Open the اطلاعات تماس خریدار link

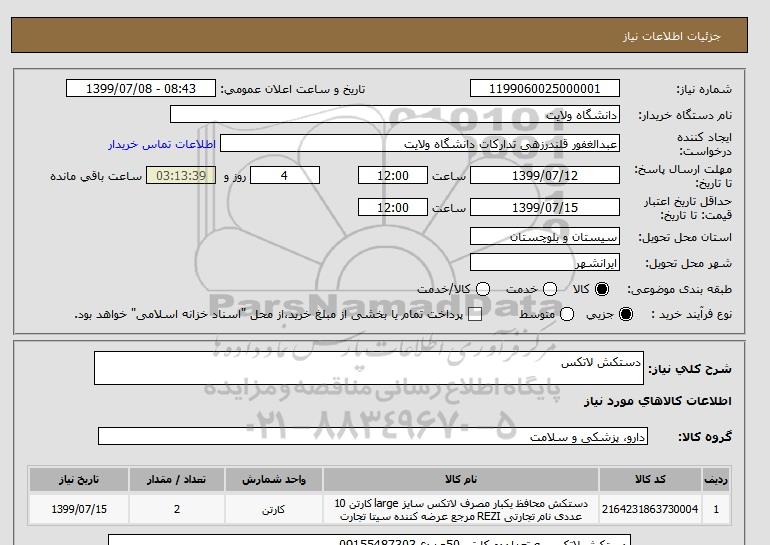[162, 144]
